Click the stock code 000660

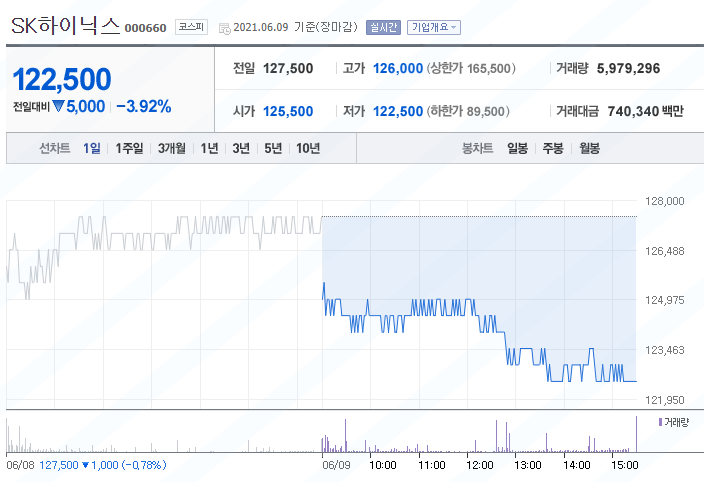pos(145,28)
